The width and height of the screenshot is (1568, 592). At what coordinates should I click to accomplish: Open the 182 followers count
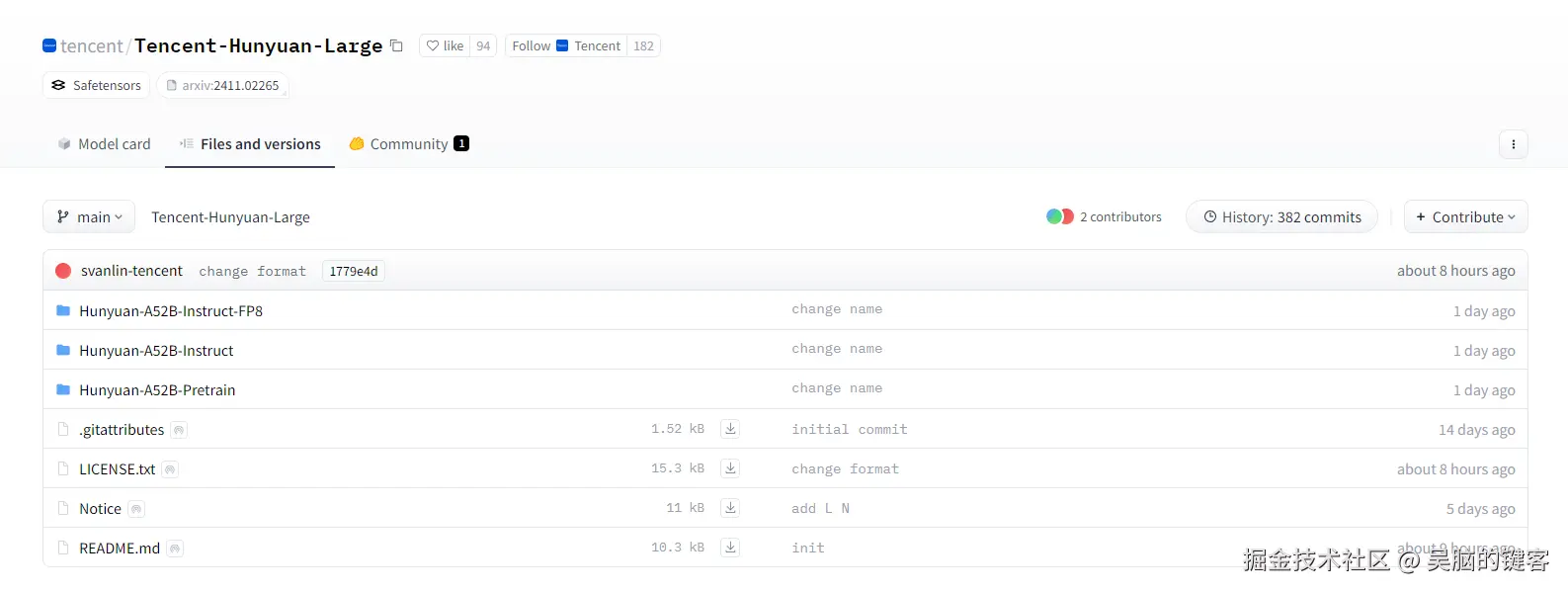click(643, 45)
